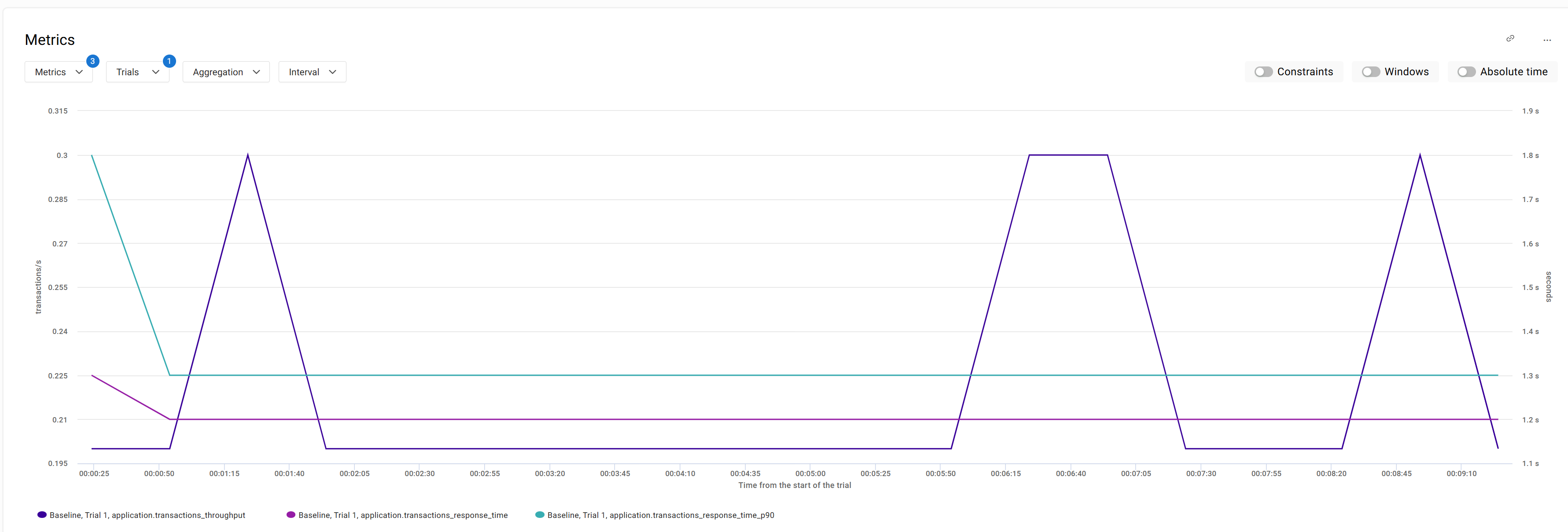Viewport: 1568px width, 532px height.
Task: Turn on the Windows toggle
Action: point(1370,72)
